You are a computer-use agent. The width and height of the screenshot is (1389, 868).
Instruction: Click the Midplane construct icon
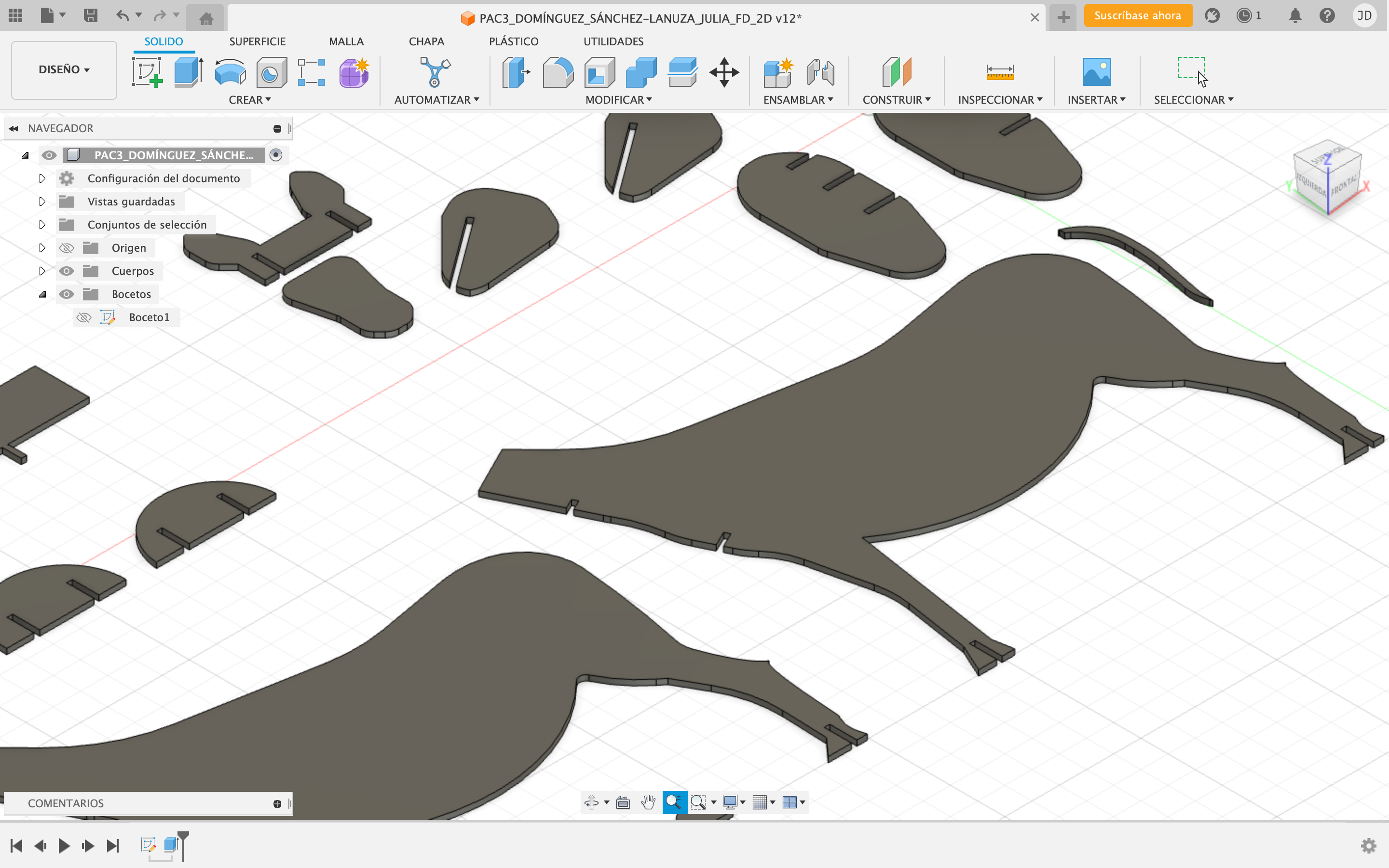(897, 72)
